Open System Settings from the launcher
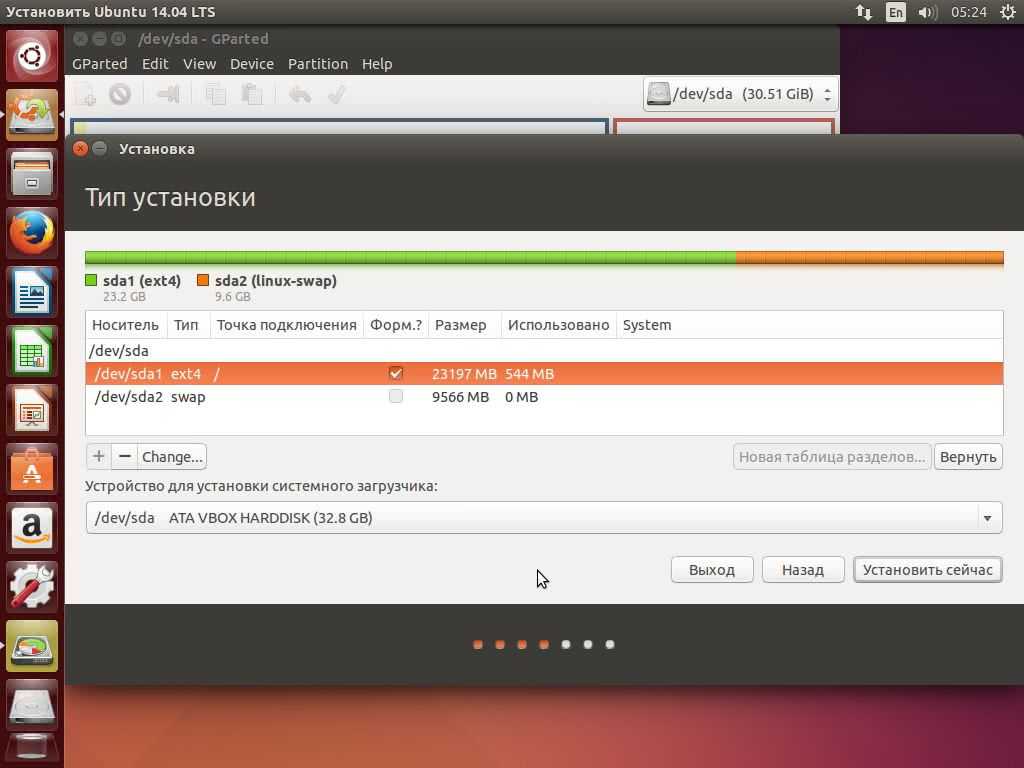 coord(32,586)
